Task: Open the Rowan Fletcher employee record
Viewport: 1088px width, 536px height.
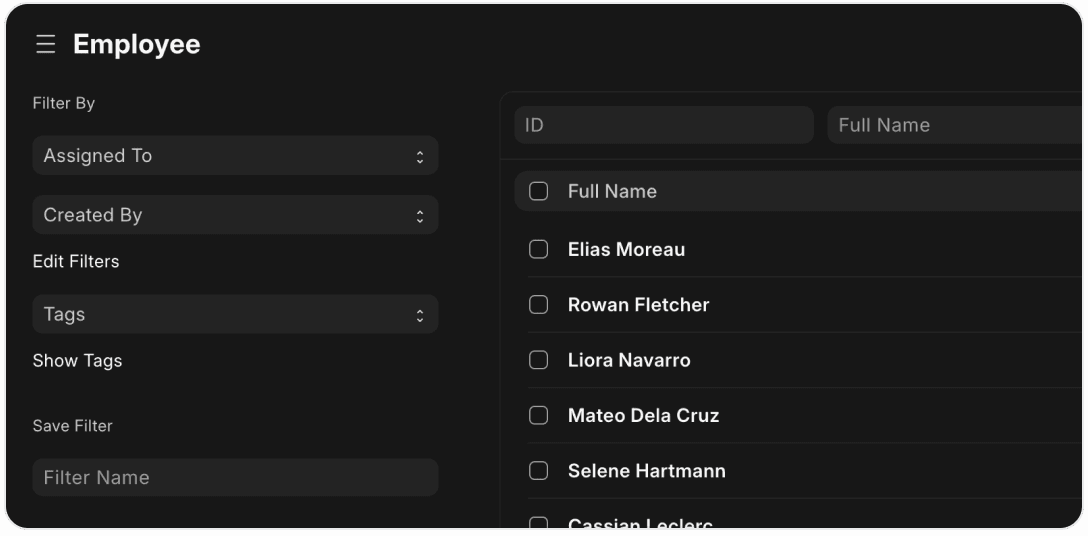Action: pyautogui.click(x=638, y=304)
